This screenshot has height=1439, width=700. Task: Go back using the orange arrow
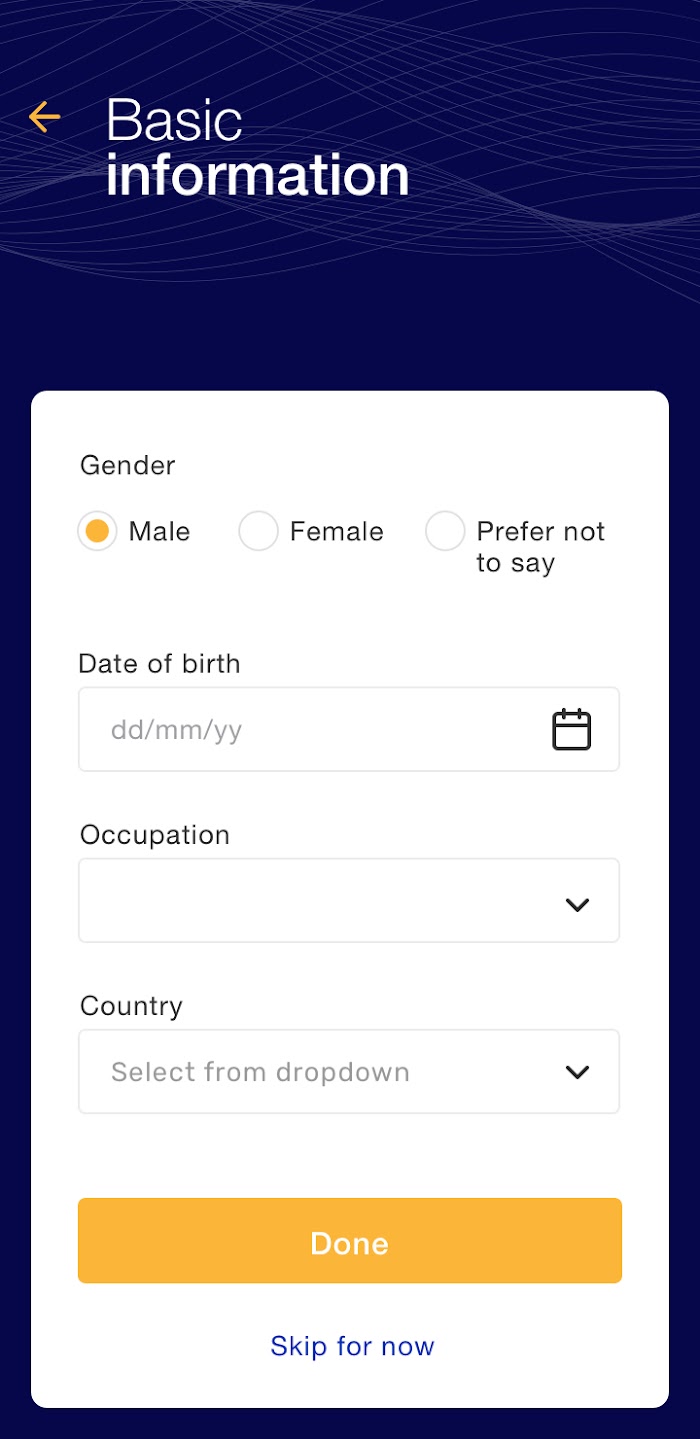point(44,117)
